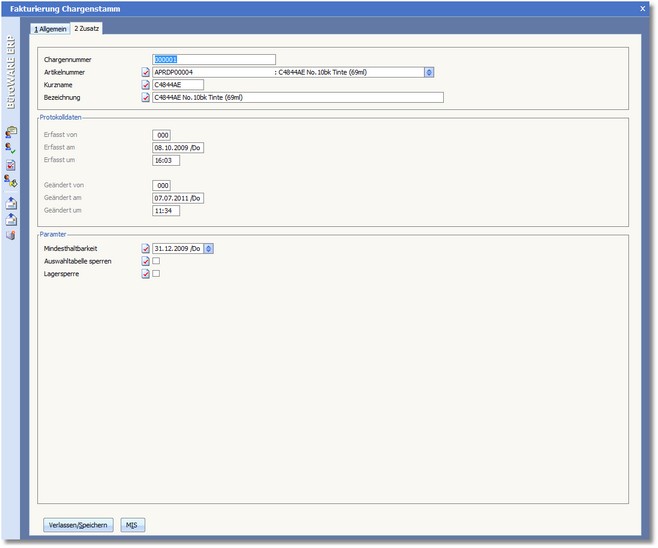Screen dimensions: 658x548
Task: Click the note icon beside Lagersperre
Action: point(146,273)
